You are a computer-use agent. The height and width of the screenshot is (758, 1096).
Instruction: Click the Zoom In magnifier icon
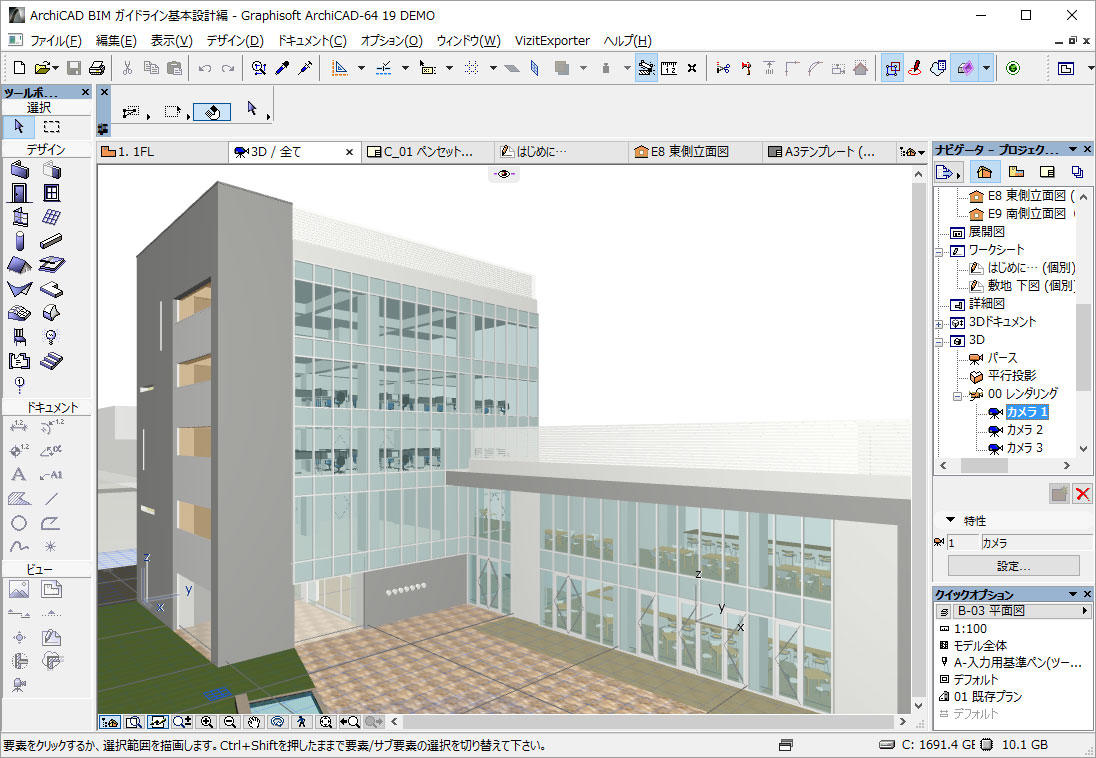click(207, 721)
